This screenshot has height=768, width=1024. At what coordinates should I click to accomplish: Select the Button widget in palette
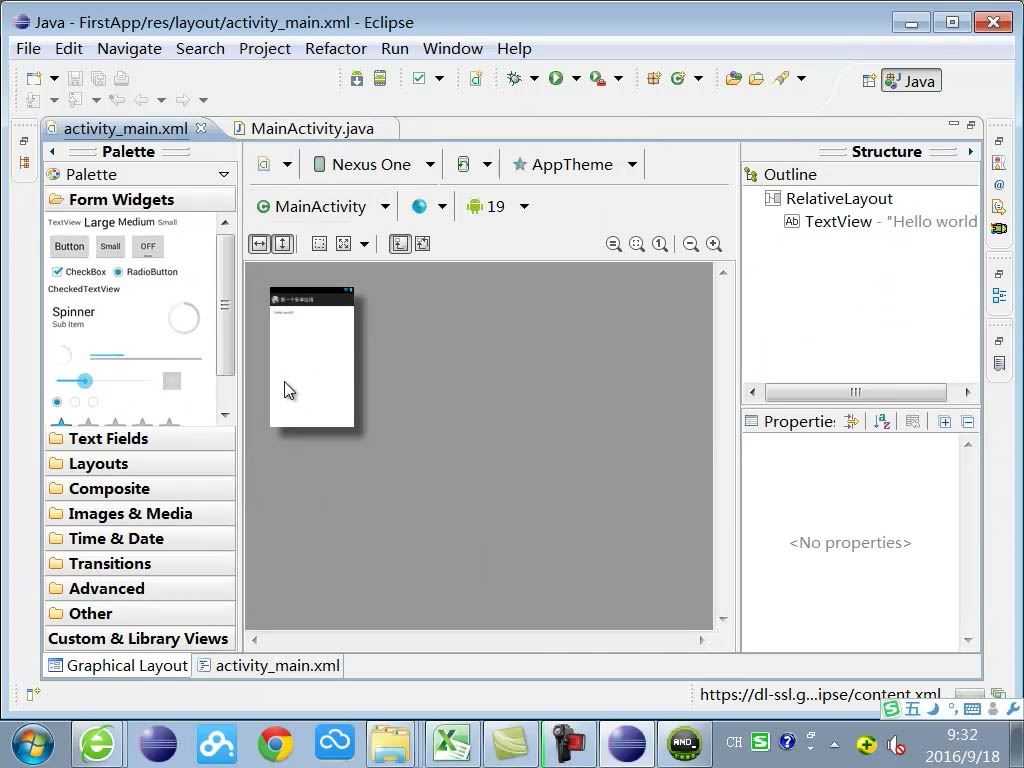(69, 246)
